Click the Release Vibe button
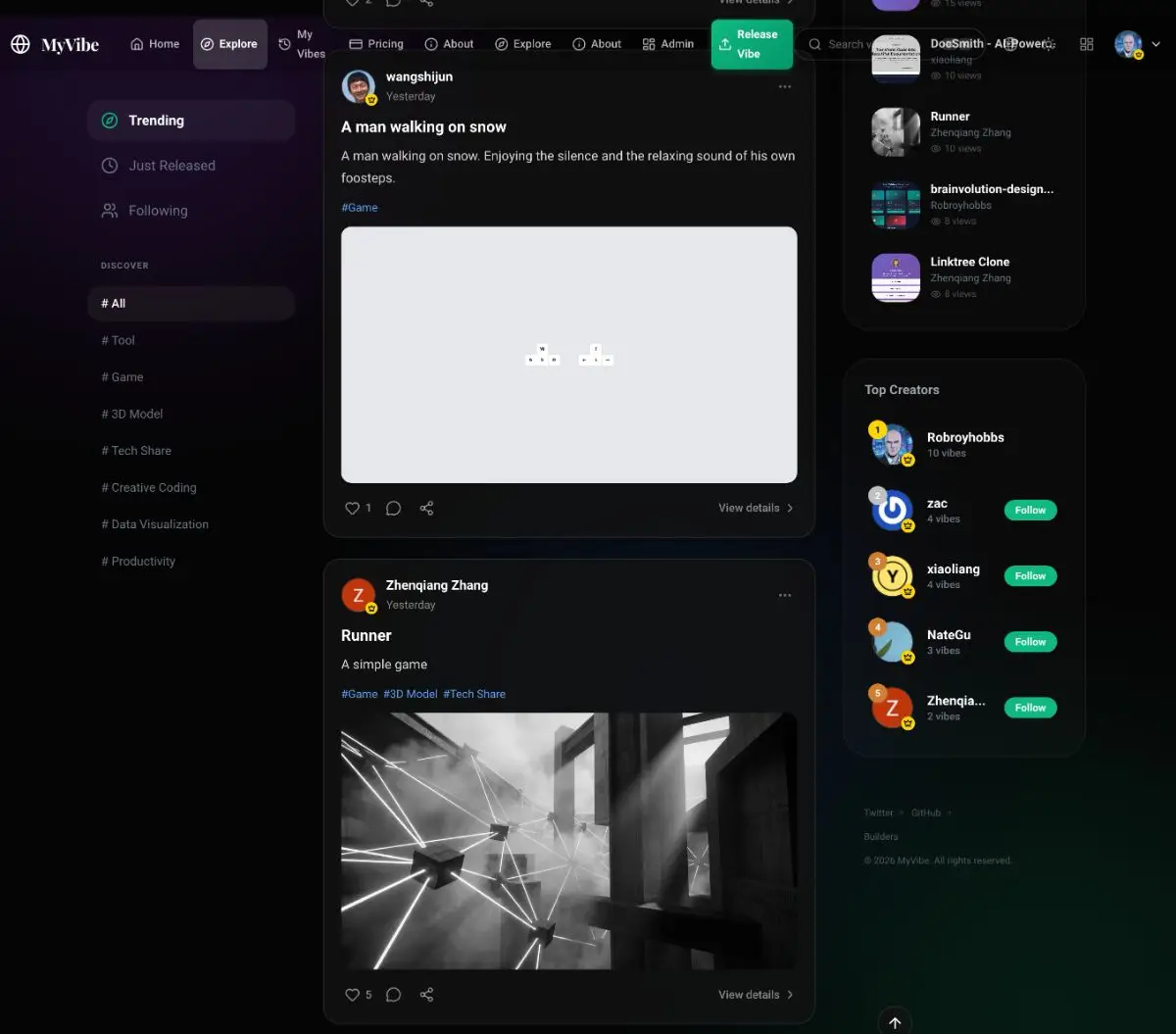This screenshot has height=1034, width=1176. pyautogui.click(x=752, y=44)
